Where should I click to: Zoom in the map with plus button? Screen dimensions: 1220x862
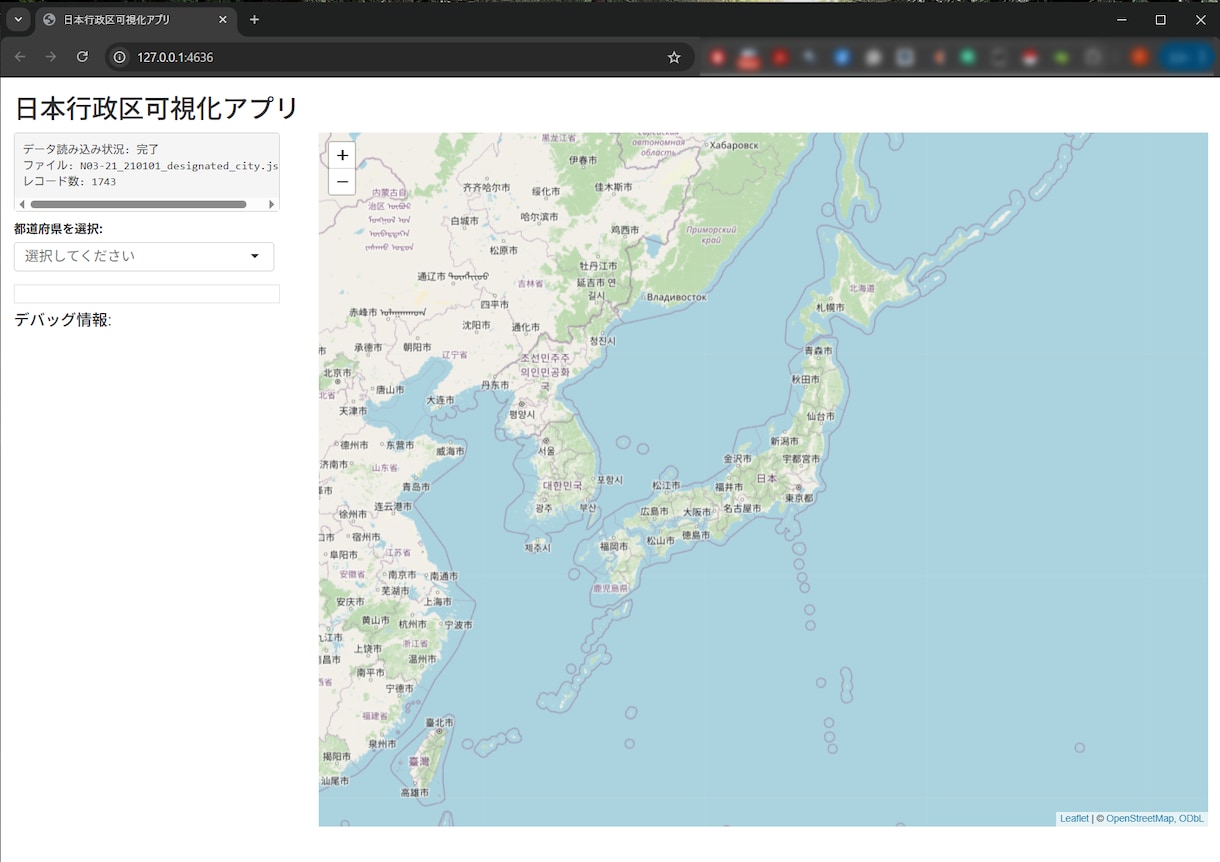(342, 155)
